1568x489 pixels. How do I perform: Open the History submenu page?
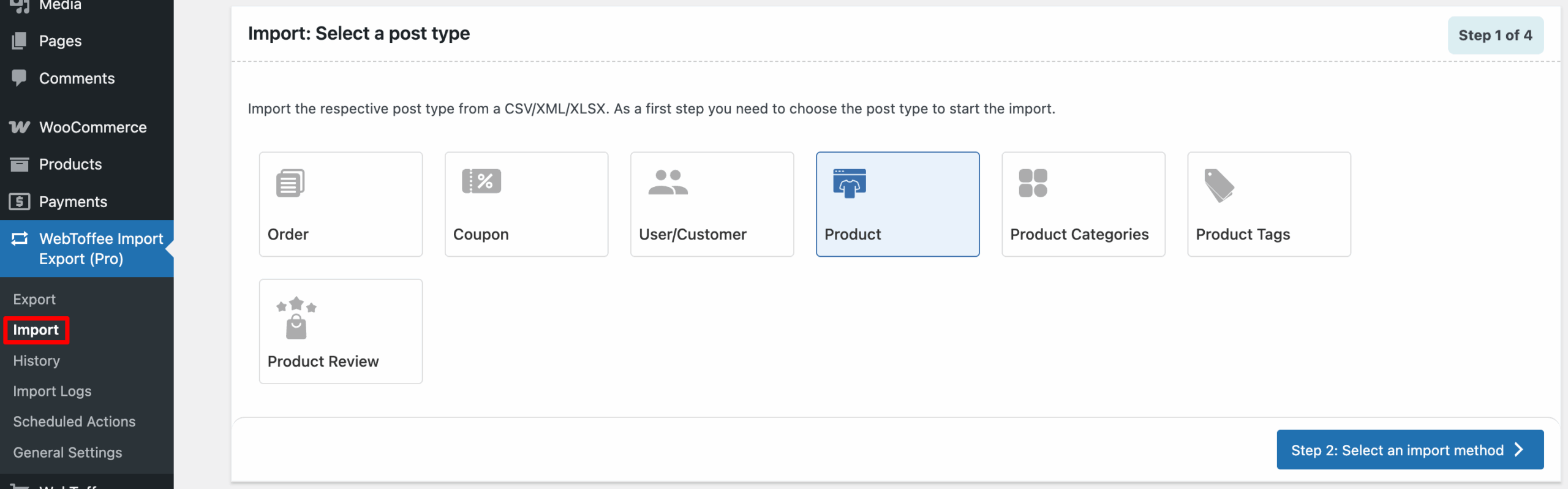tap(37, 360)
